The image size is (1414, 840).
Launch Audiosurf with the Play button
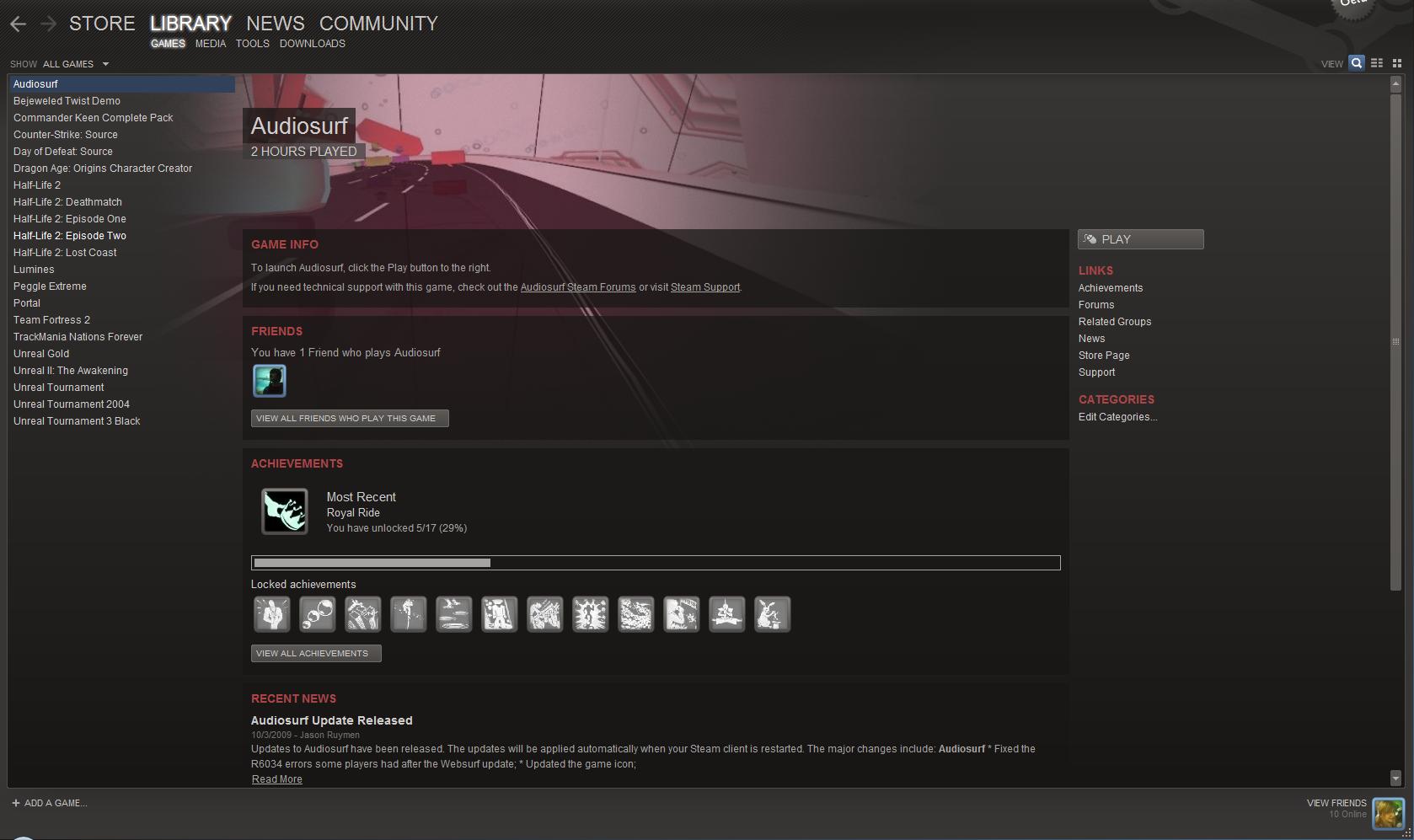click(x=1141, y=239)
